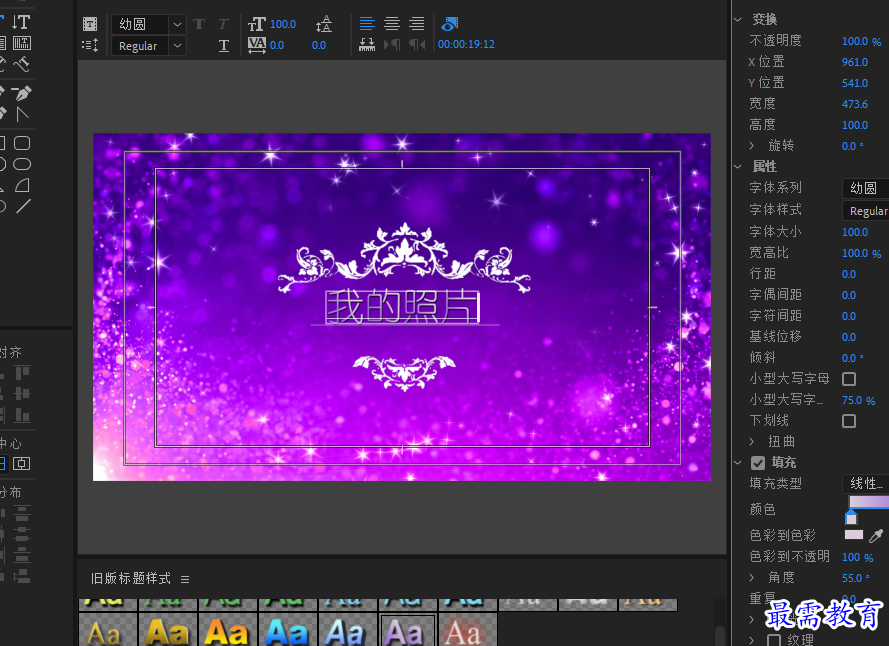This screenshot has width=889, height=646.
Task: Open the 字体样式 Regular dropdown in properties
Action: [x=866, y=211]
